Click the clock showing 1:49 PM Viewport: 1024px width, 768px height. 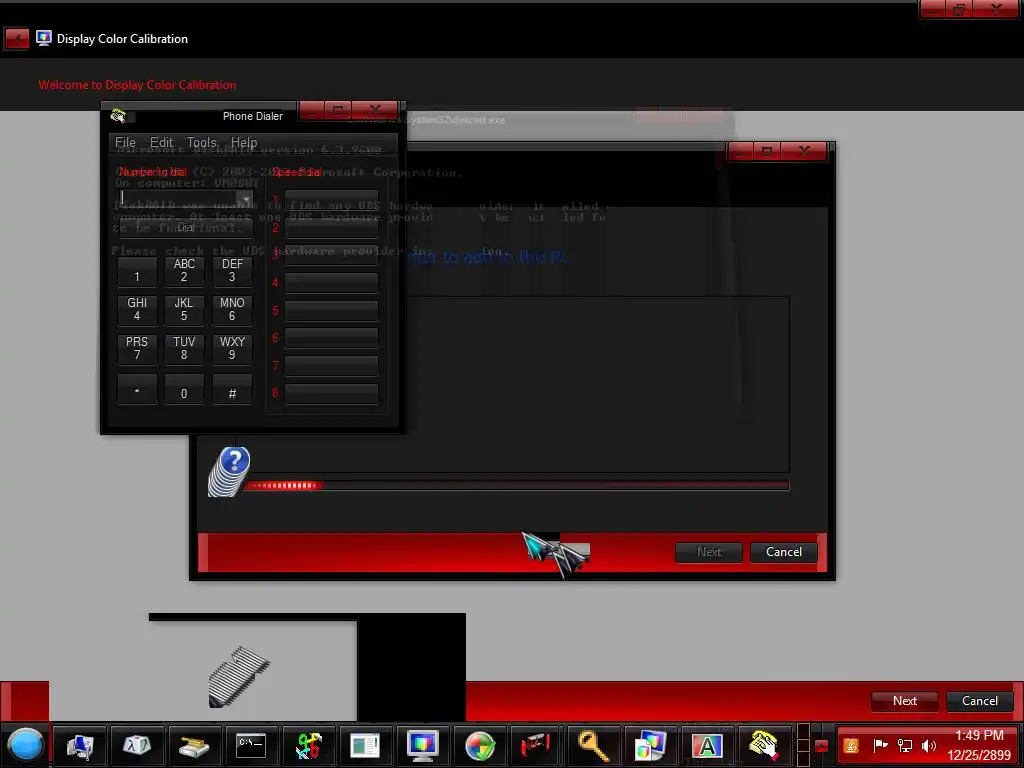(x=979, y=735)
